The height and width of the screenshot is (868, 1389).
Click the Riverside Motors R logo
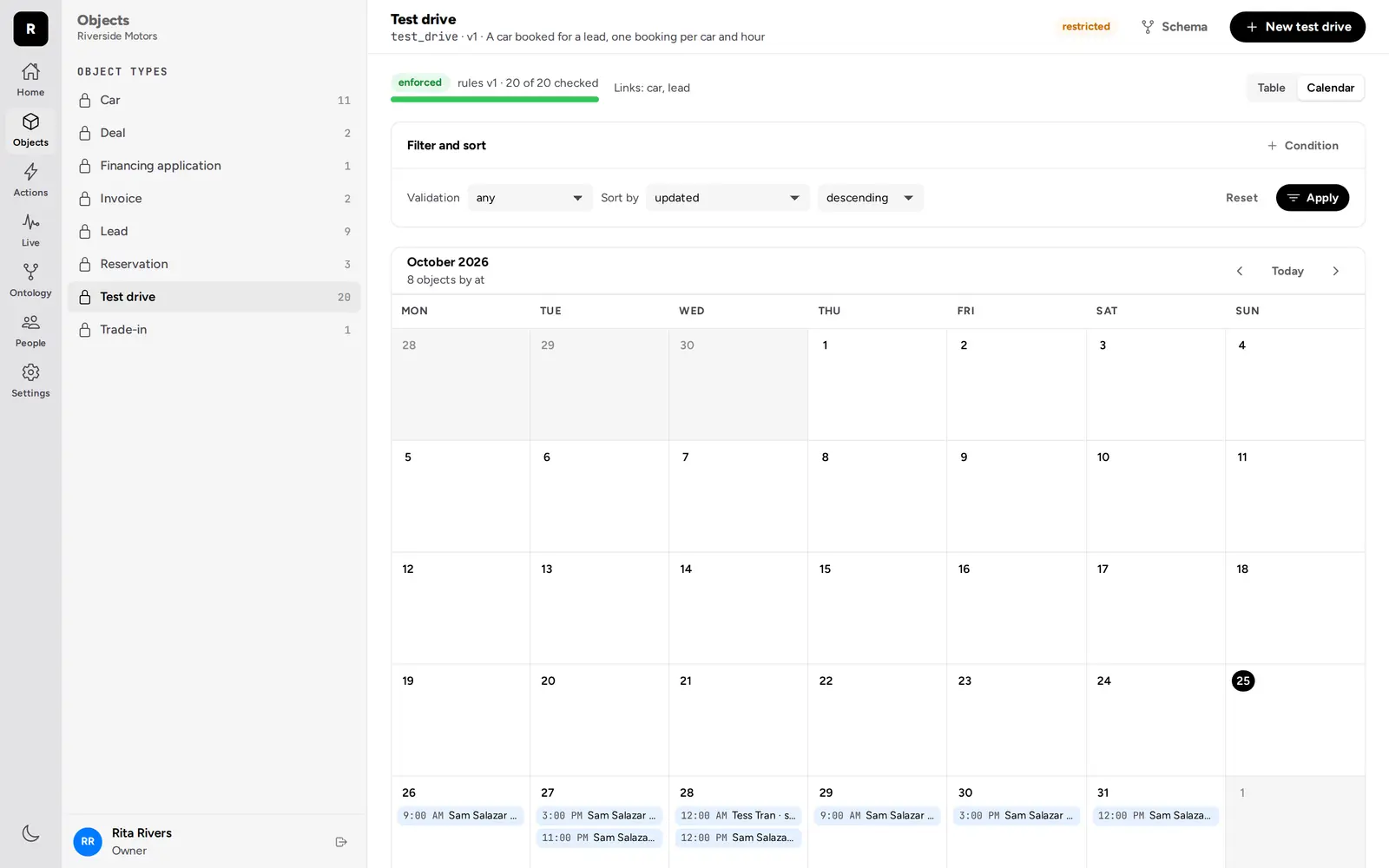coord(30,29)
